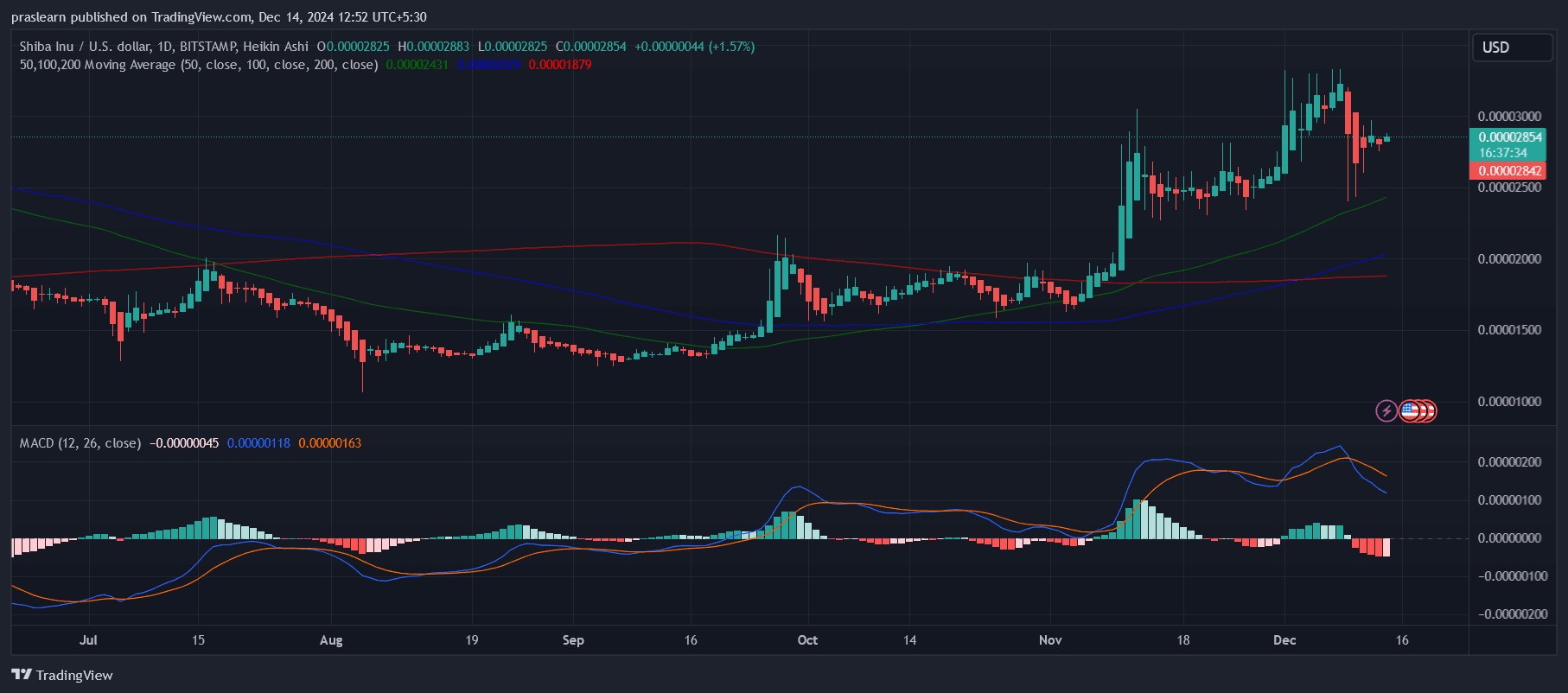Click the current price label 0.00002854

[1509, 137]
